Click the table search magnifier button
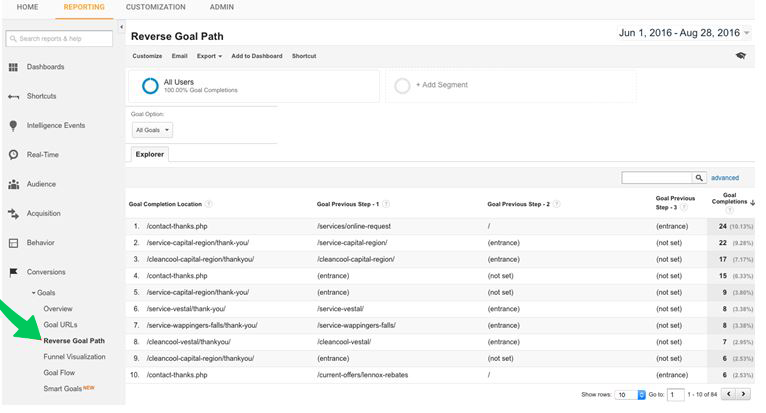Image resolution: width=766 pixels, height=413 pixels. pos(699,178)
